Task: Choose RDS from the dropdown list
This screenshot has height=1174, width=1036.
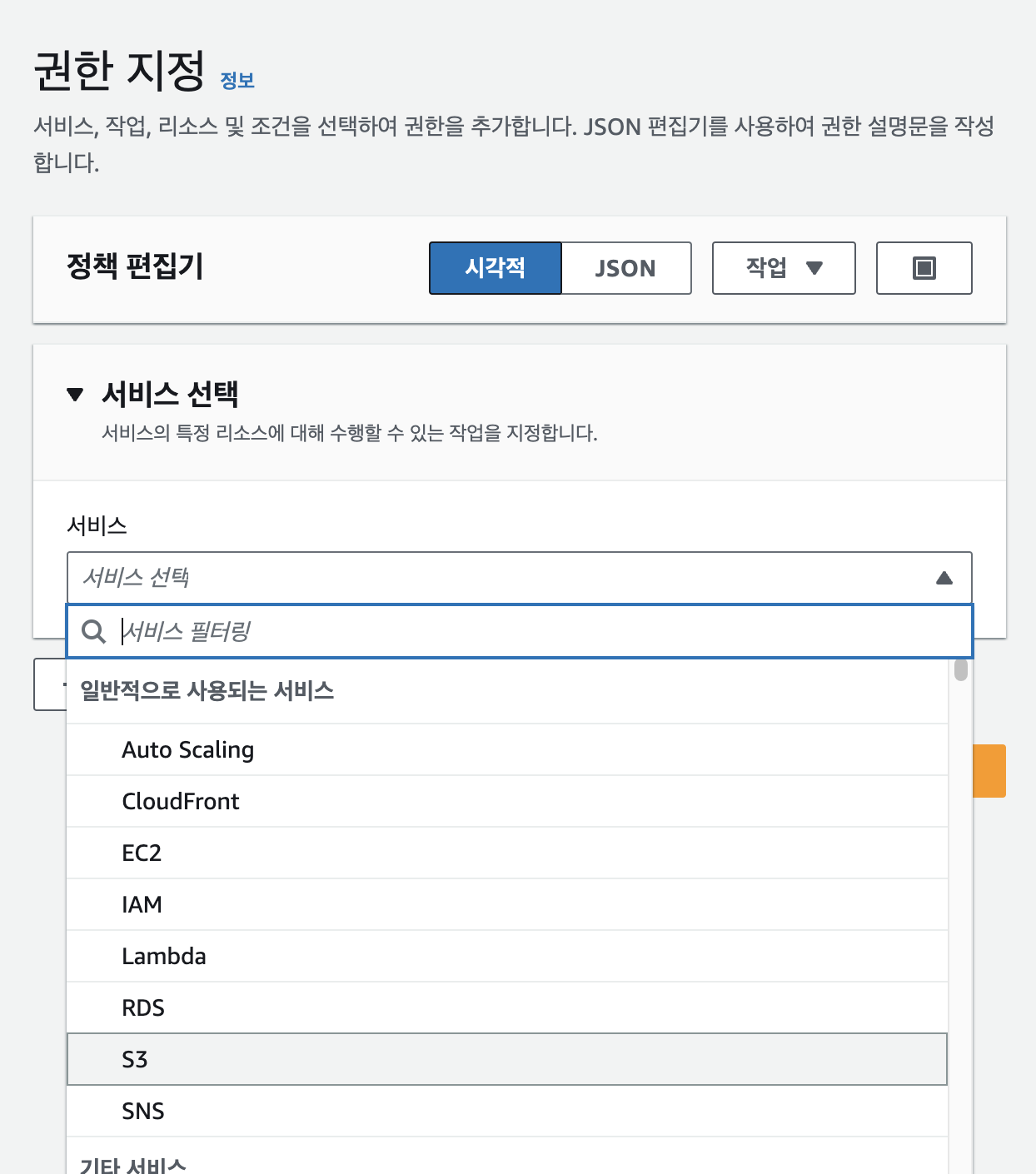Action: 143,1008
